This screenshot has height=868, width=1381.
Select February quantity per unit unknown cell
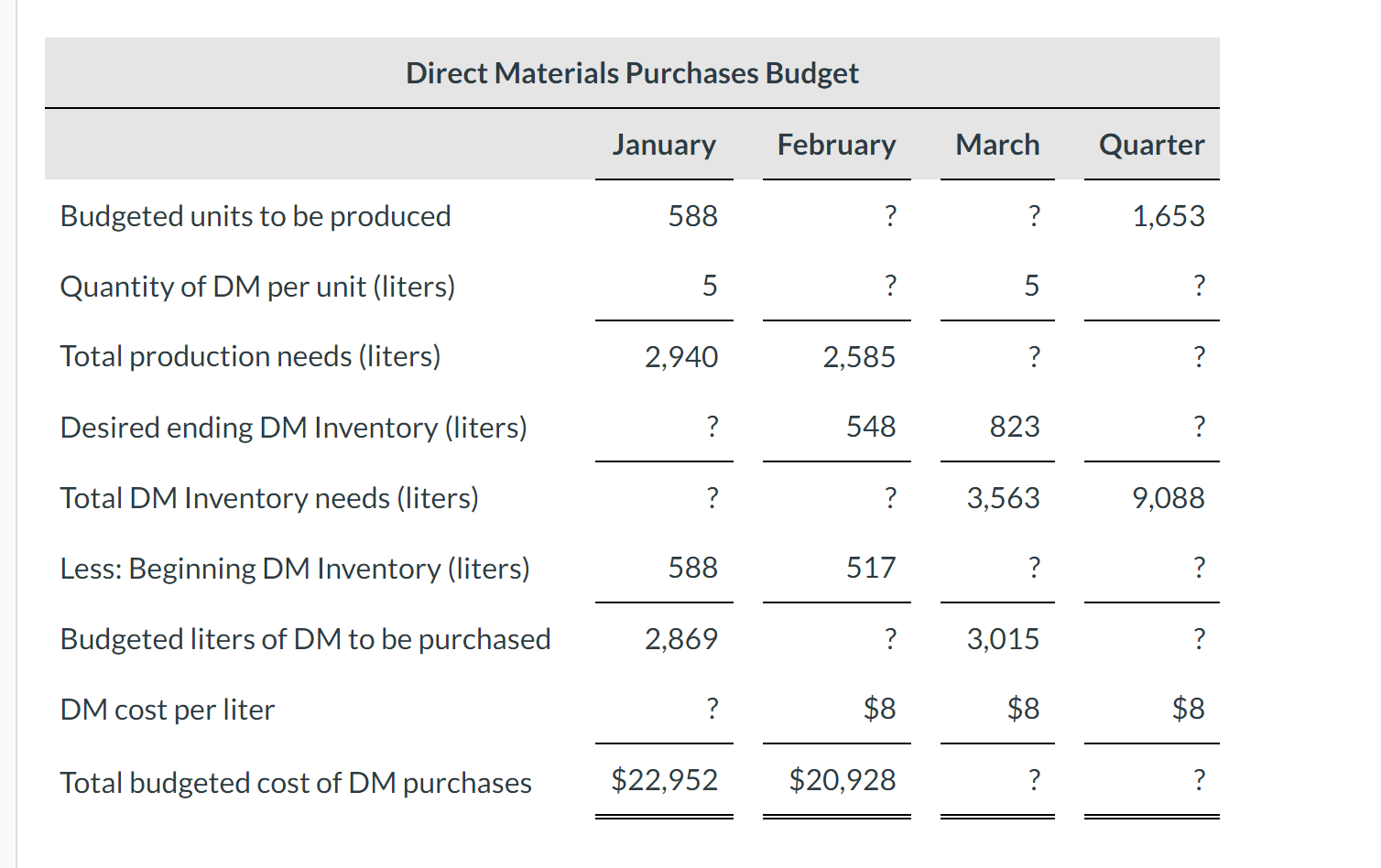(890, 286)
